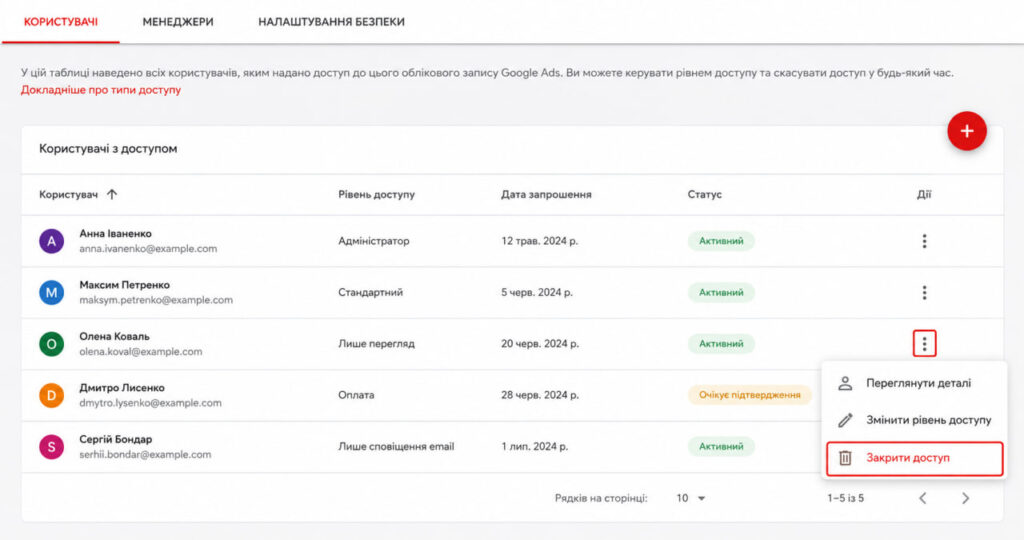
Task: Click Користувач column header
Action: pyautogui.click(x=68, y=195)
